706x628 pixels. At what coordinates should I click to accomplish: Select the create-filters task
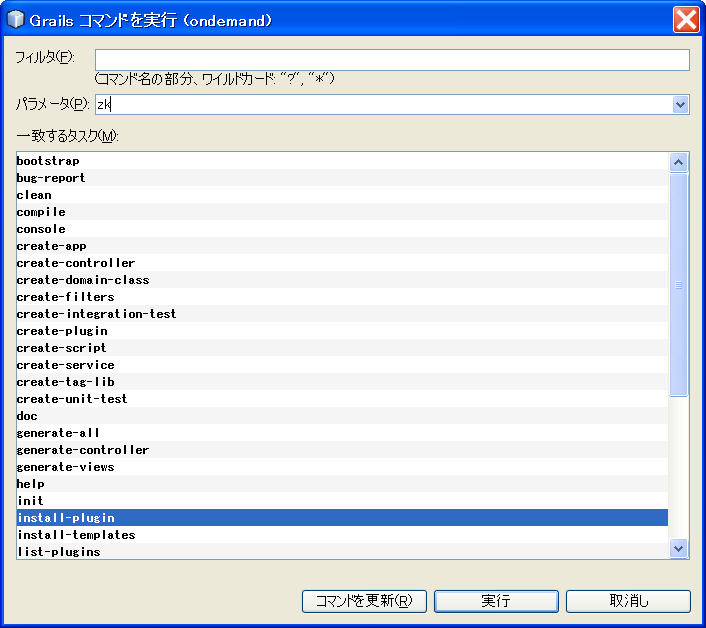coord(342,297)
